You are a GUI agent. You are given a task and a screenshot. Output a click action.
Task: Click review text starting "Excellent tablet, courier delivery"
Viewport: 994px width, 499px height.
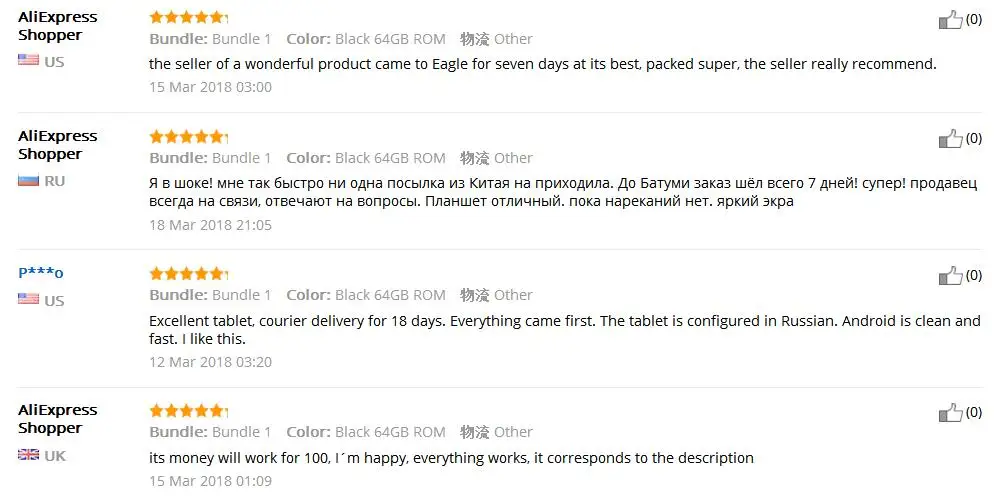[565, 330]
